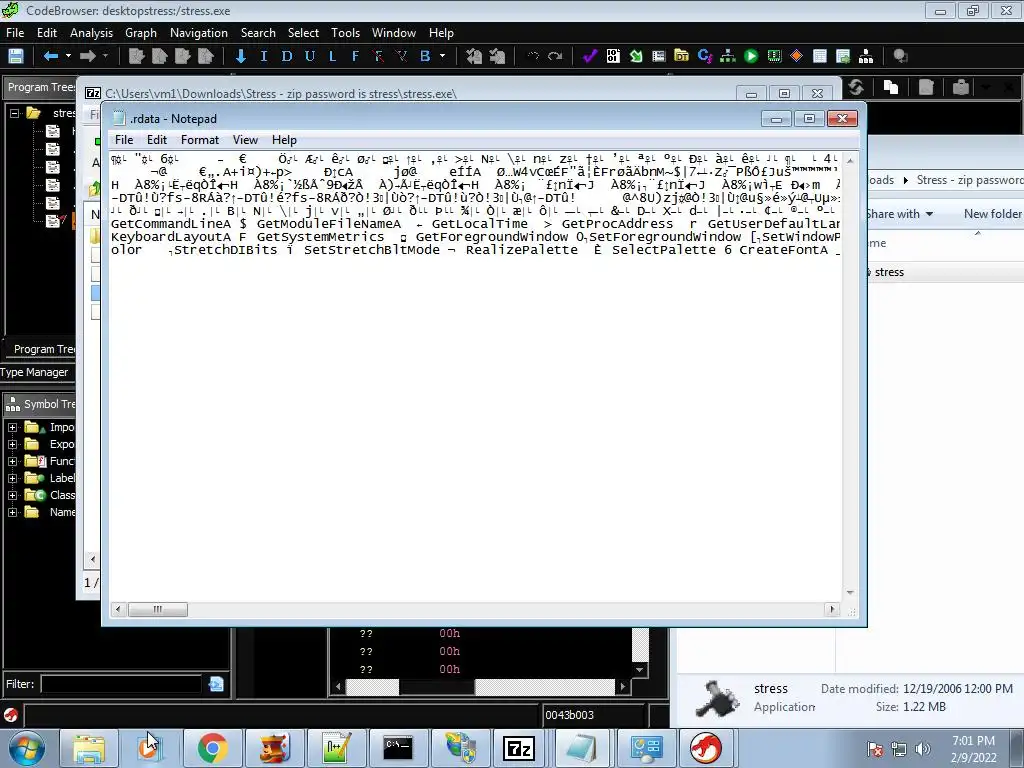Select the Program Tree tab at bottom

[x=41, y=349]
